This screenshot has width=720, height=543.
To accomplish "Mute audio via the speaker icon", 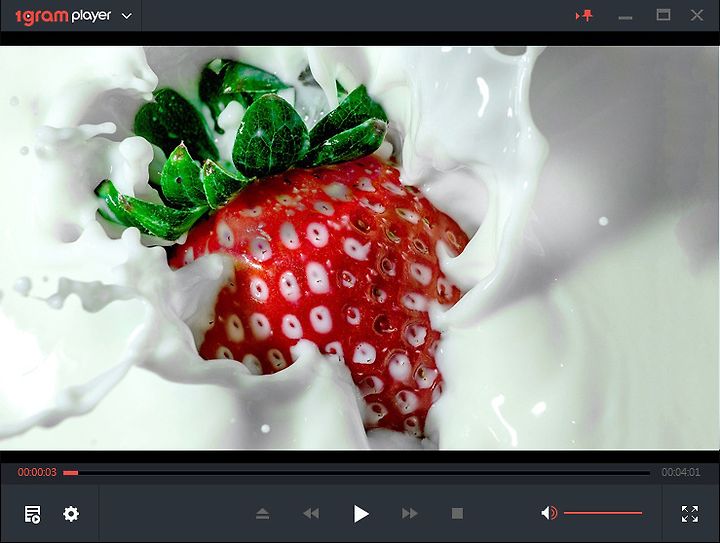I will 549,513.
